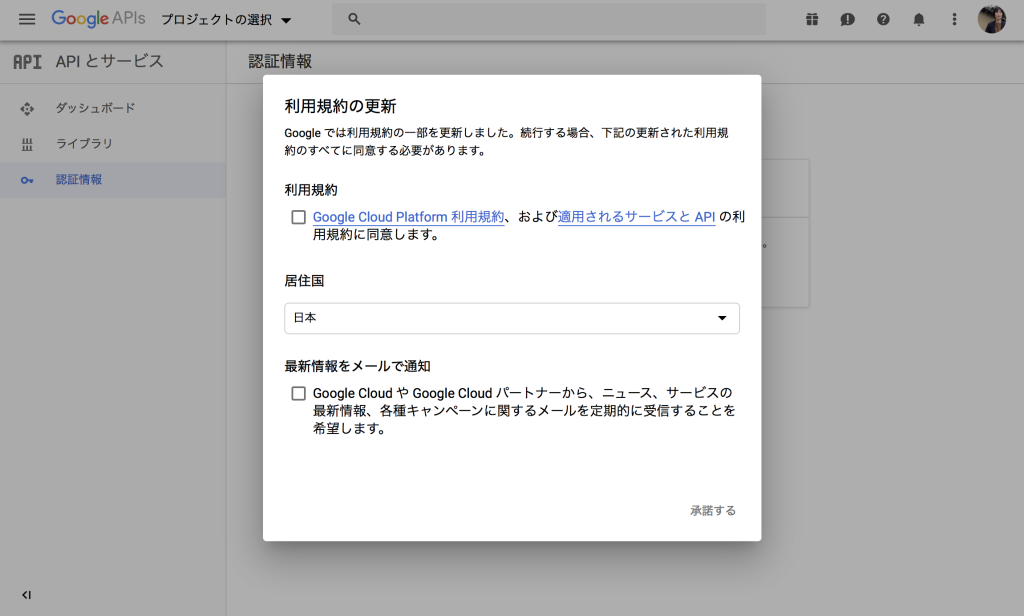Open the user account avatar
1024x616 pixels.
991,19
